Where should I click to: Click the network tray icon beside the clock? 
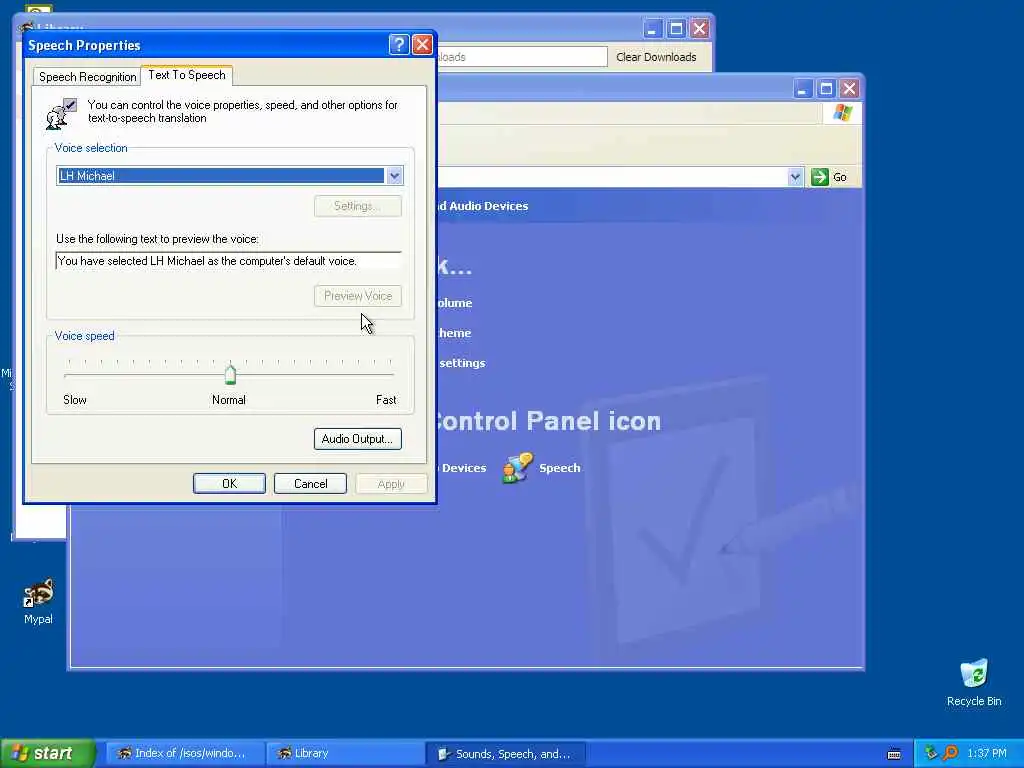(x=931, y=753)
